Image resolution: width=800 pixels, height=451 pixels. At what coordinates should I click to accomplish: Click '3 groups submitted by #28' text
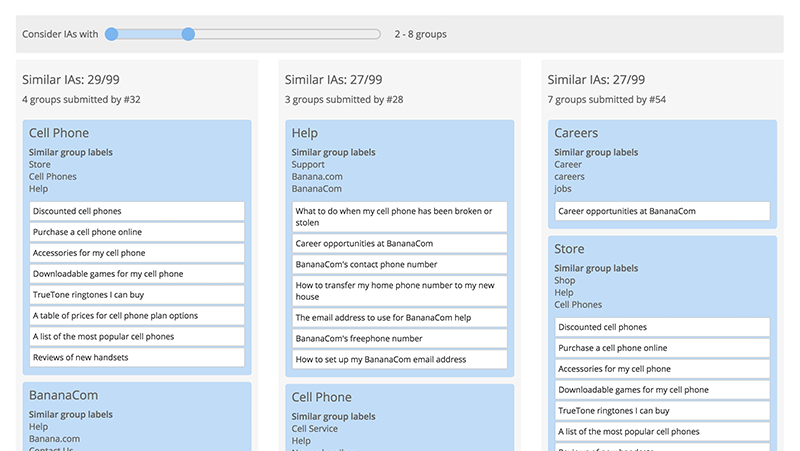344,99
